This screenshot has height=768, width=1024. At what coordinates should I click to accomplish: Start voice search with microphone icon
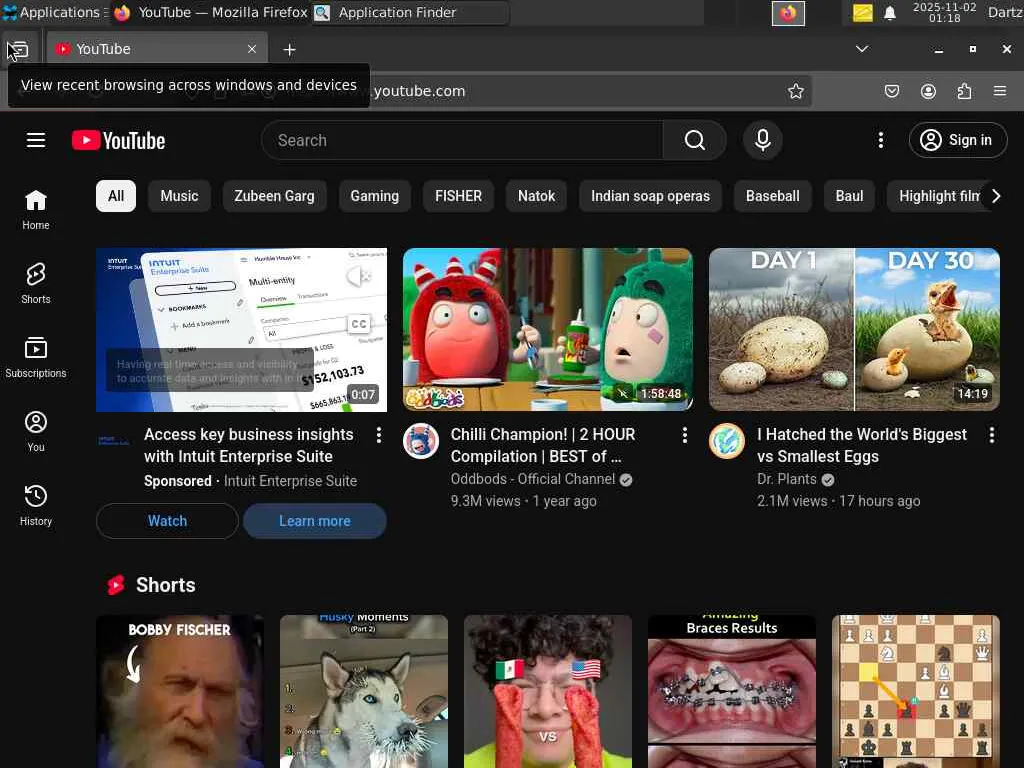coord(762,140)
